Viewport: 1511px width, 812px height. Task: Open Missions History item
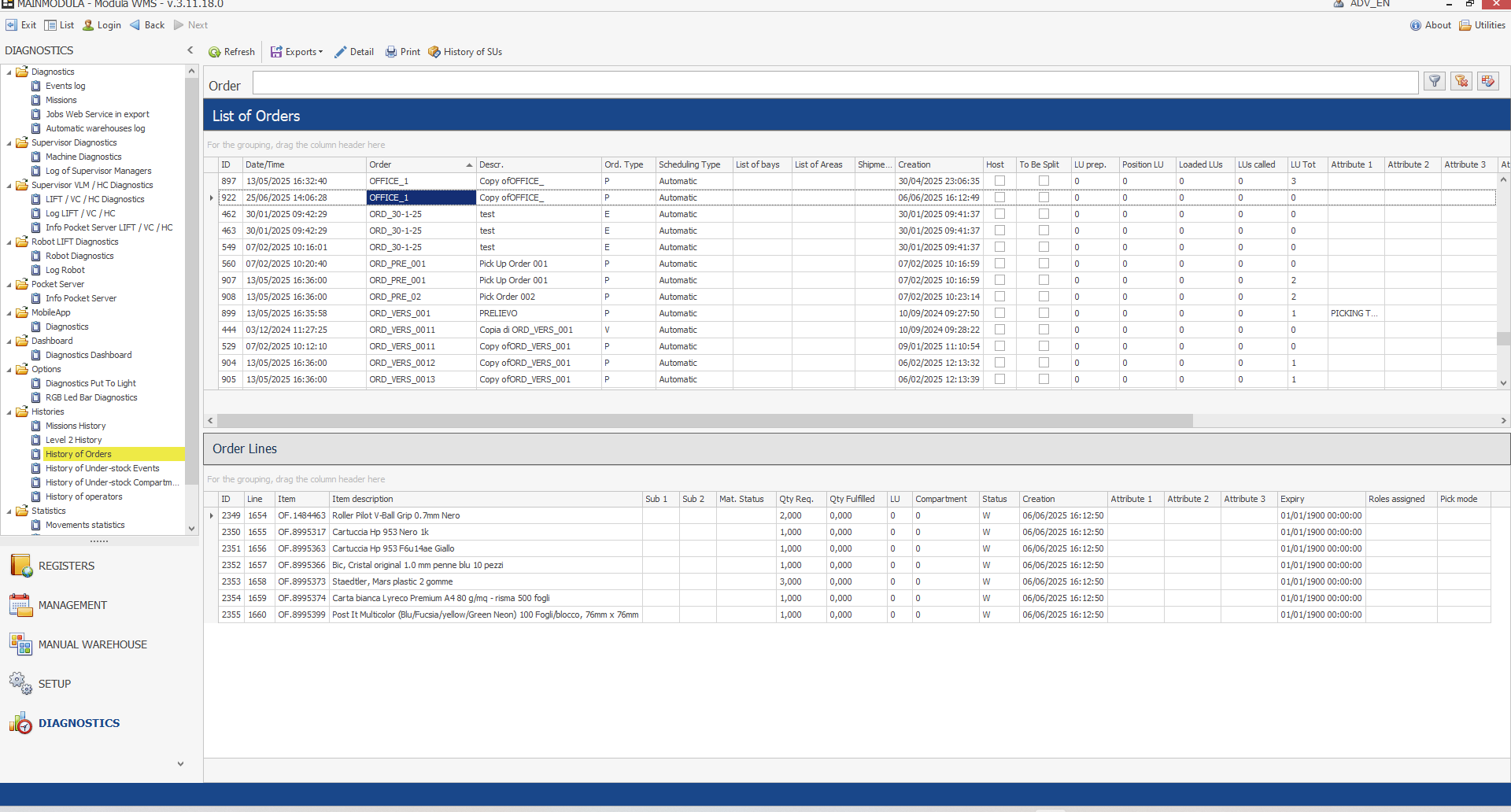tap(76, 426)
